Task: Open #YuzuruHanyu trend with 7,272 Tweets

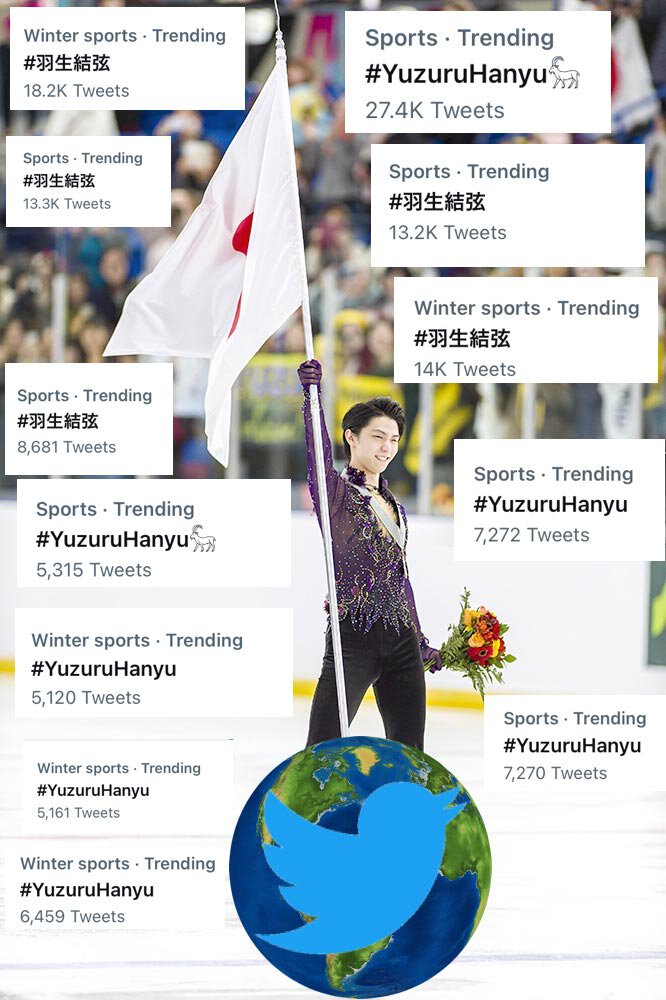Action: (x=559, y=500)
